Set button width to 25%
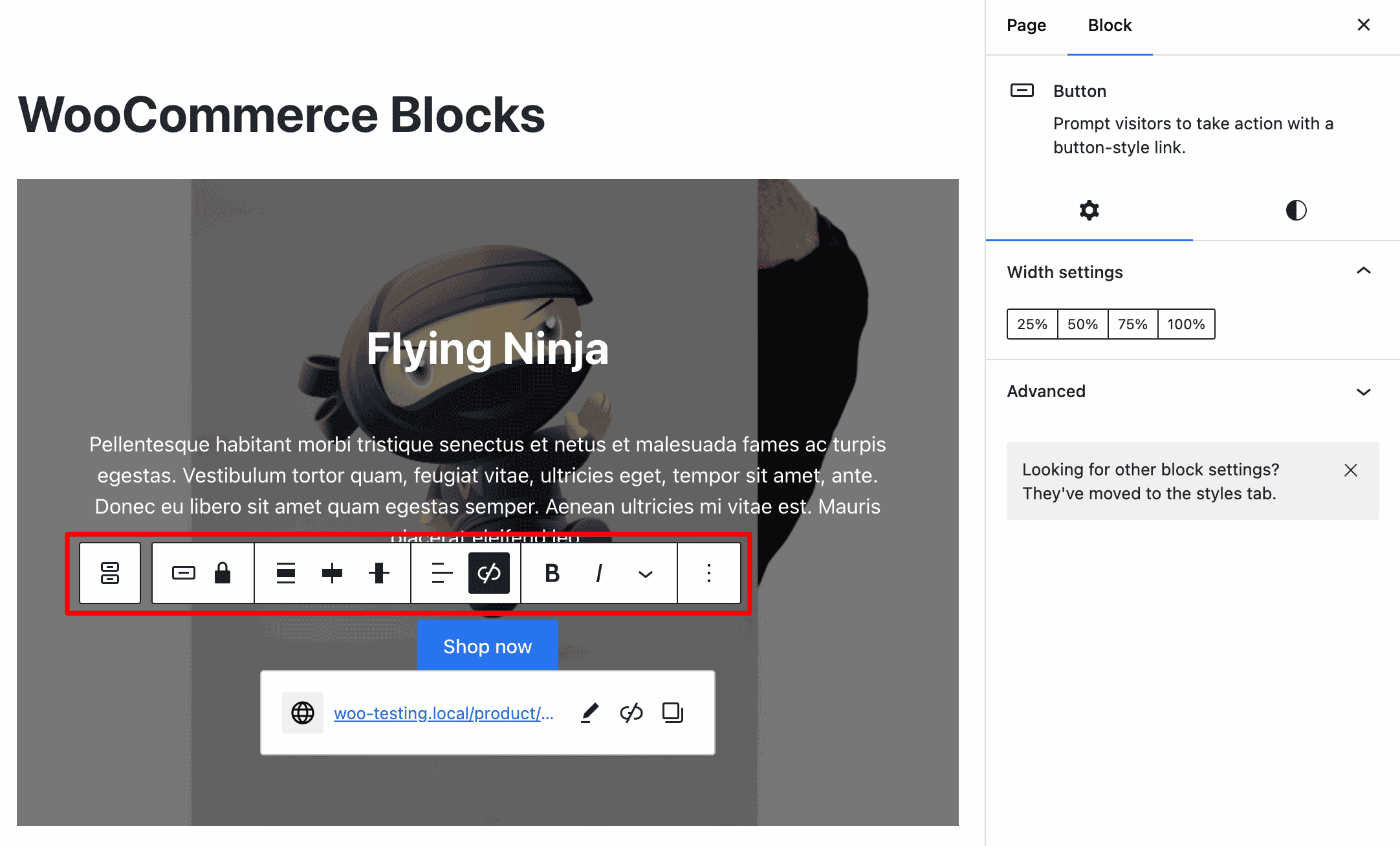The image size is (1400, 846). coord(1032,324)
